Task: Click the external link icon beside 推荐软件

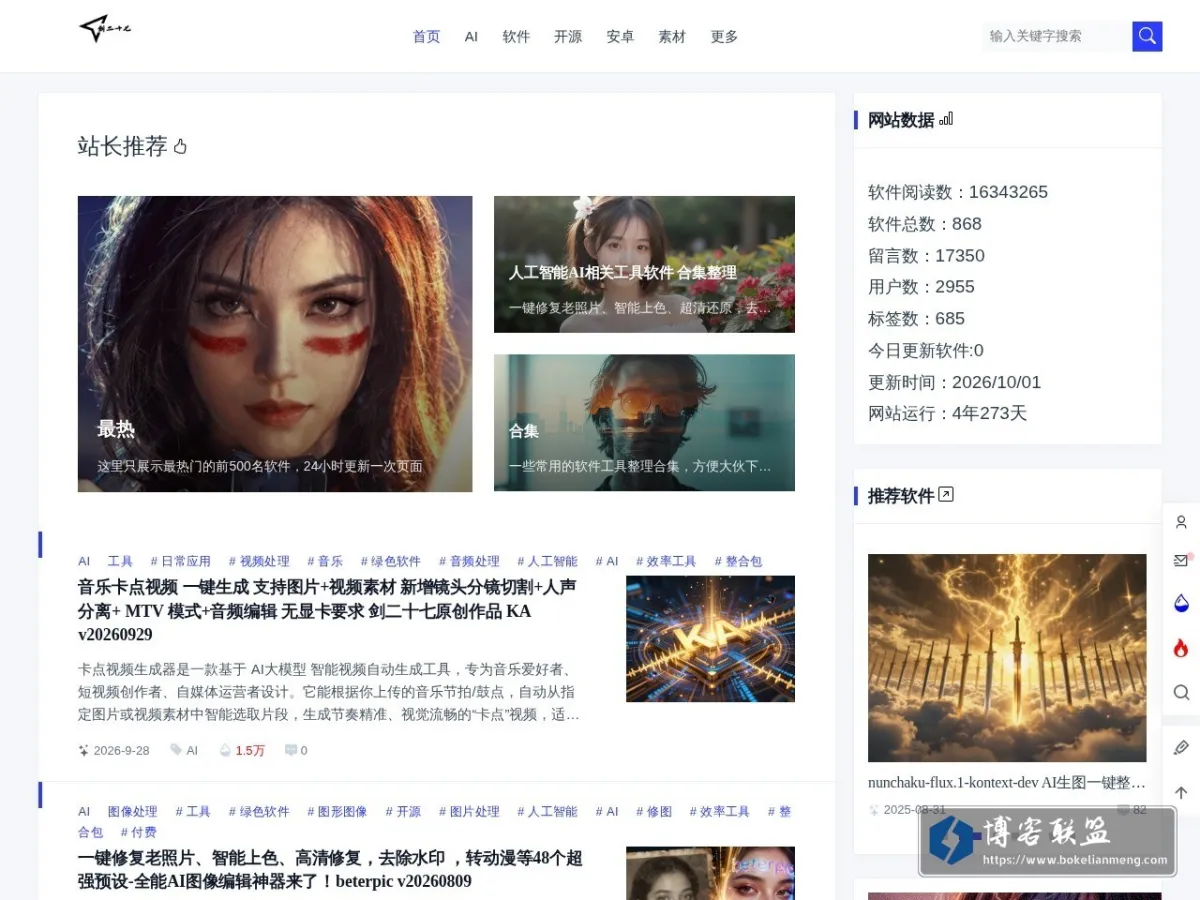Action: tap(946, 494)
